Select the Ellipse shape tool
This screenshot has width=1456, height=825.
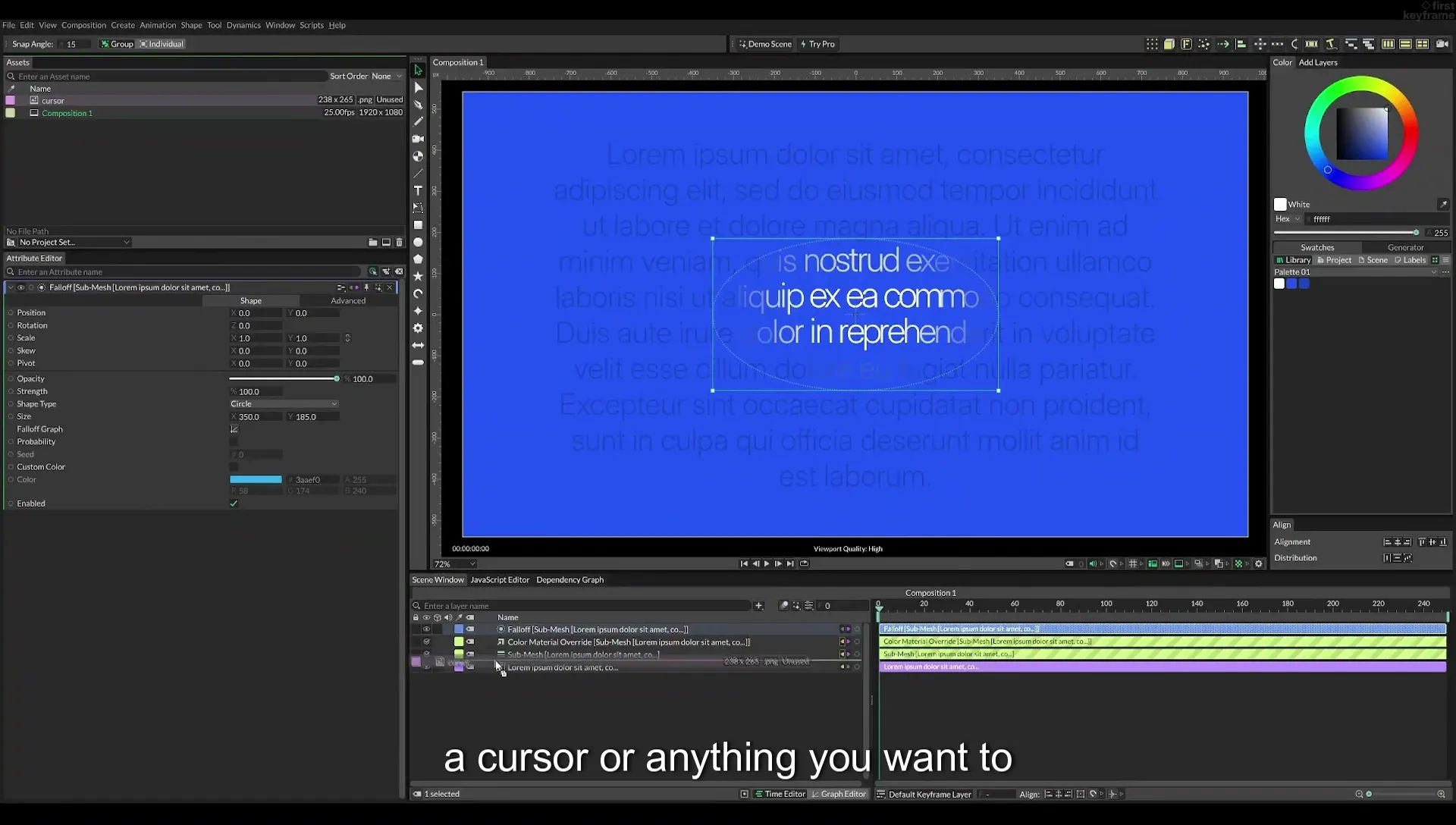[x=418, y=243]
